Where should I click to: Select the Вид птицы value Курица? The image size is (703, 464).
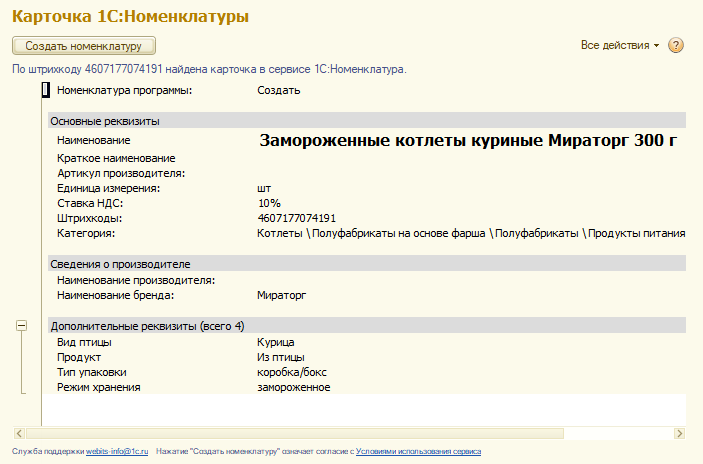coord(276,343)
